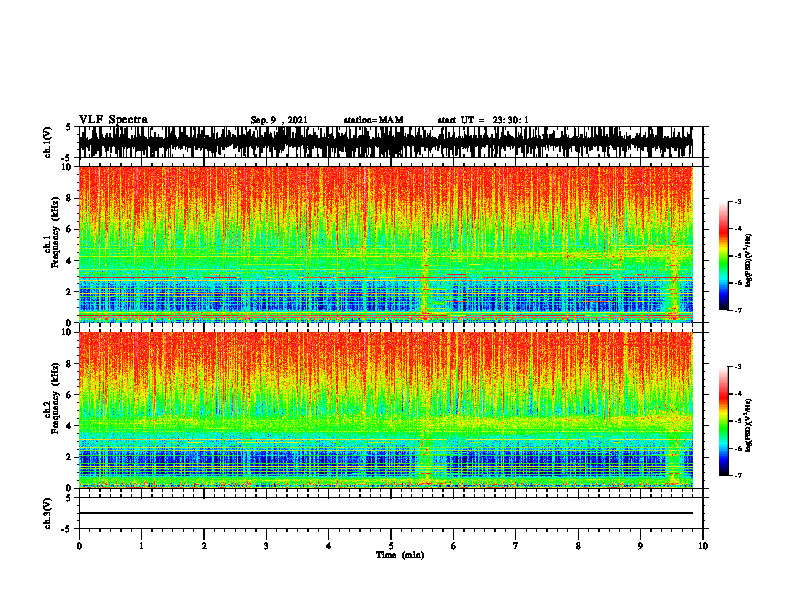Click time axis tick label "8"
The height and width of the screenshot is (612, 792).
[x=578, y=546]
